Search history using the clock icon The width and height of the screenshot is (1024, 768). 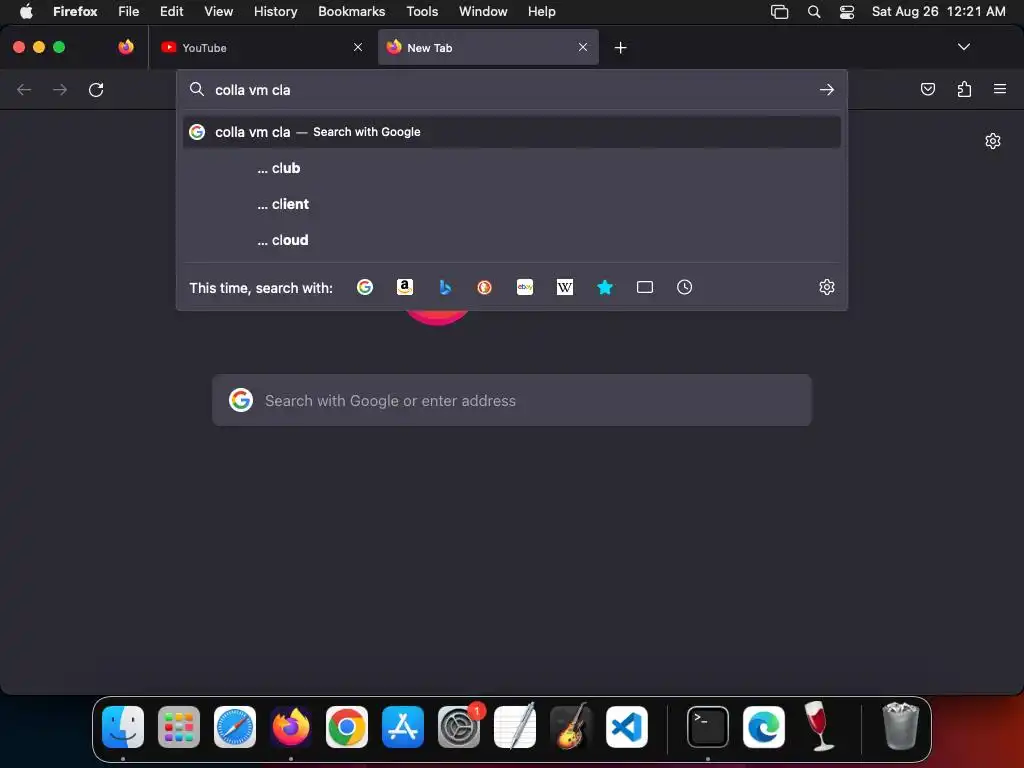point(684,287)
